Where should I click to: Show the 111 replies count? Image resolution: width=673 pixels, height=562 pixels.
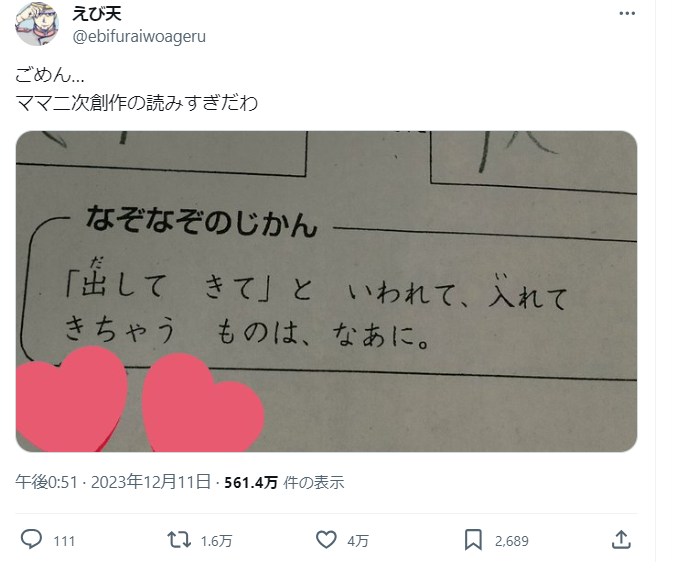64,541
